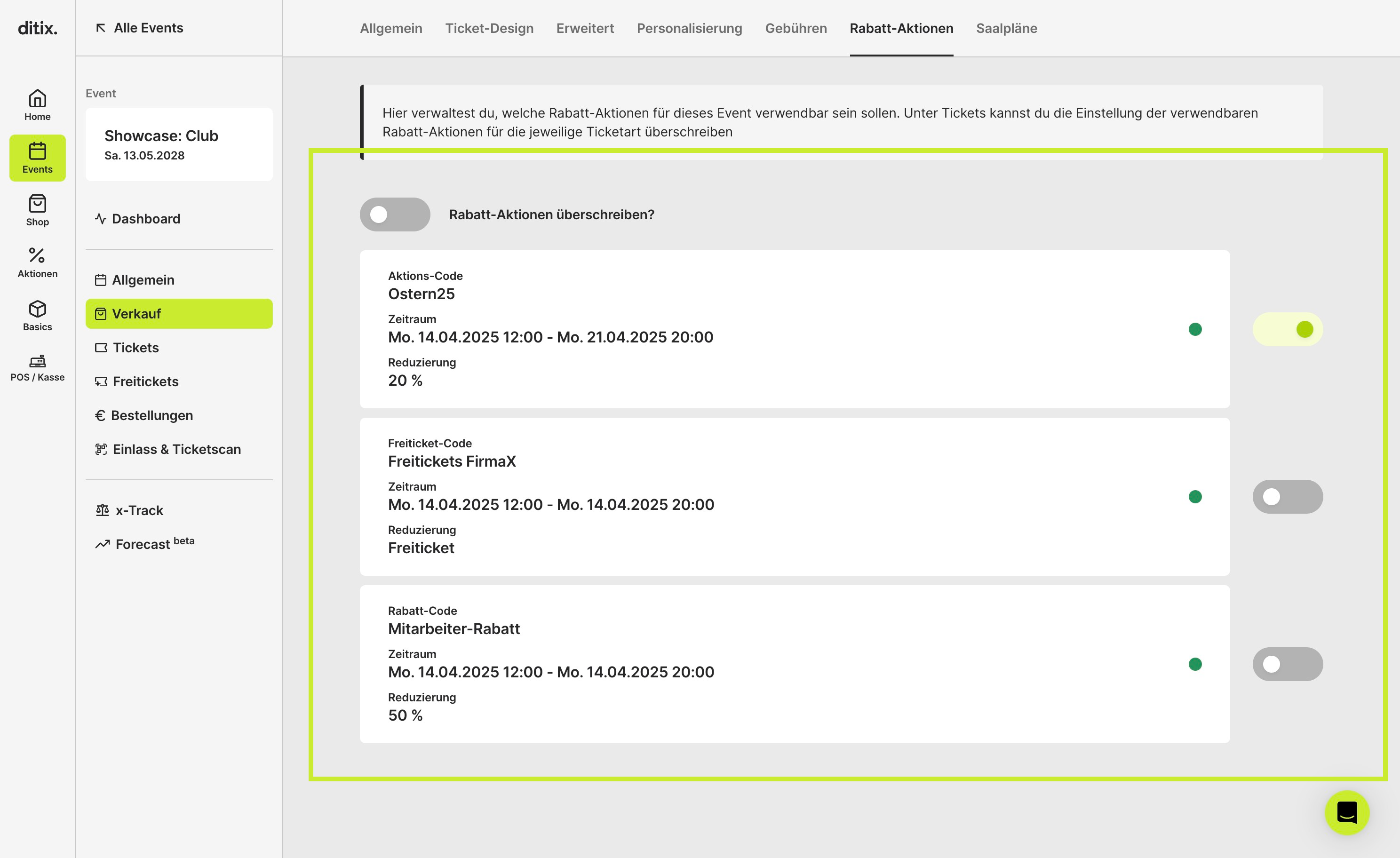Open the Ticket-Design tab
Viewport: 1400px width, 858px height.
pyautogui.click(x=489, y=28)
